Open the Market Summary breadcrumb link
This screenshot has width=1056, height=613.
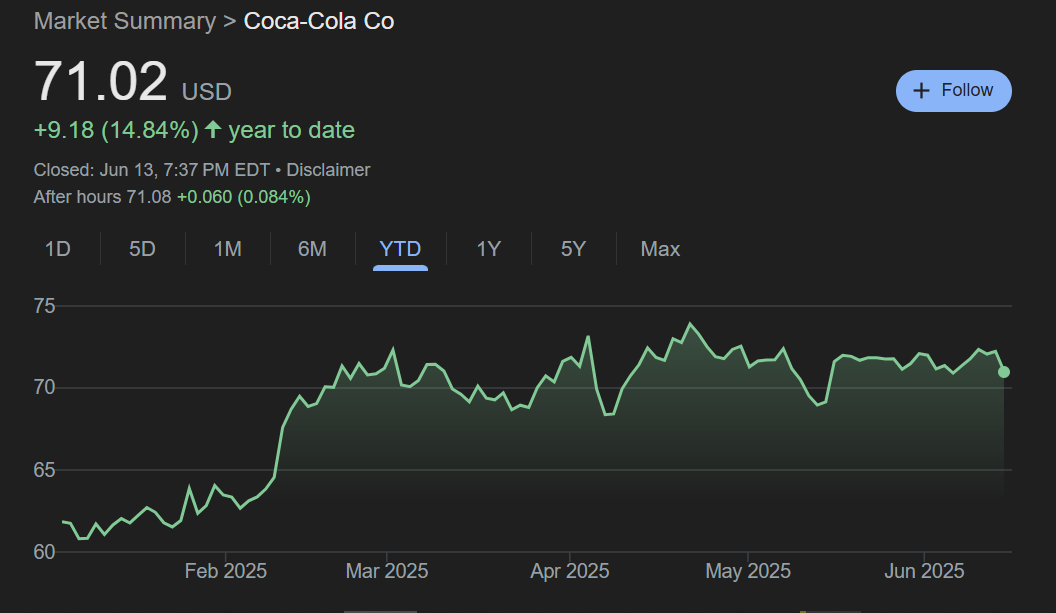pyautogui.click(x=125, y=21)
